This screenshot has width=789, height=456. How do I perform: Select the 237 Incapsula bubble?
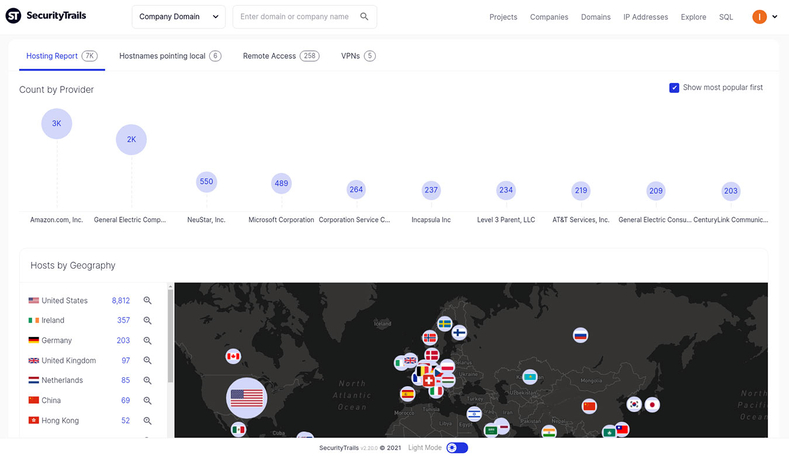click(x=431, y=190)
